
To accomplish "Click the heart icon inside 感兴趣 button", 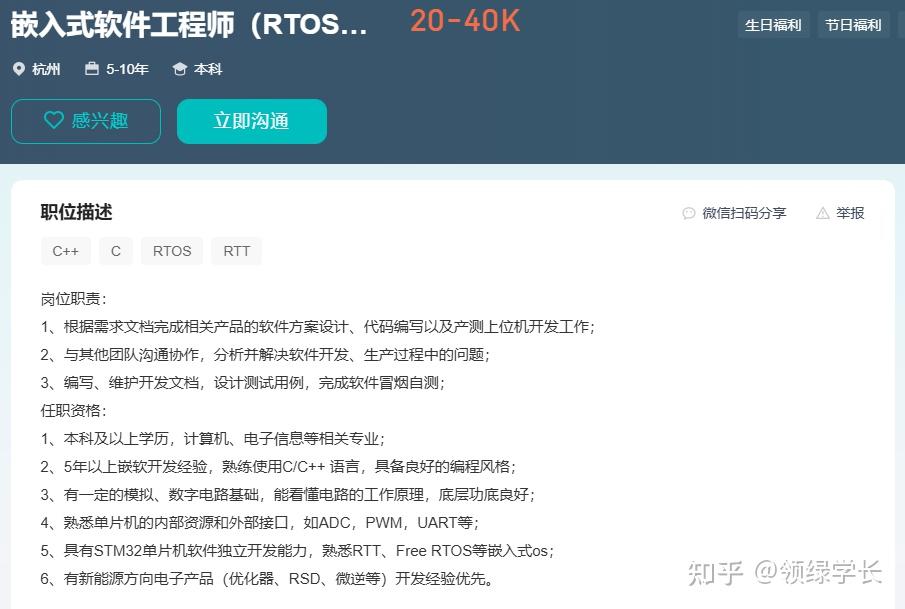I will tap(54, 120).
